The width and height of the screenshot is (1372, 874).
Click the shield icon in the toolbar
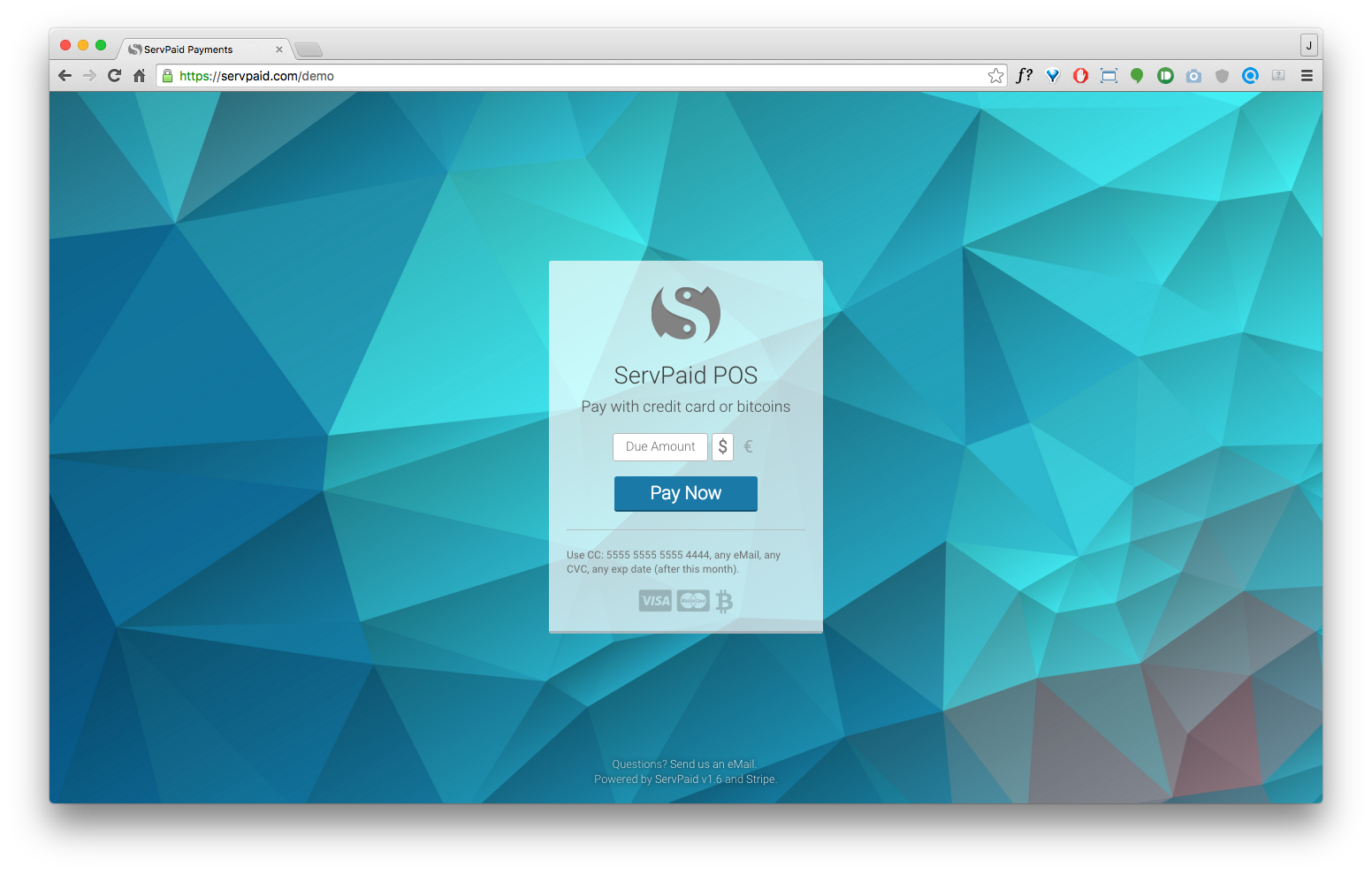click(x=1222, y=76)
